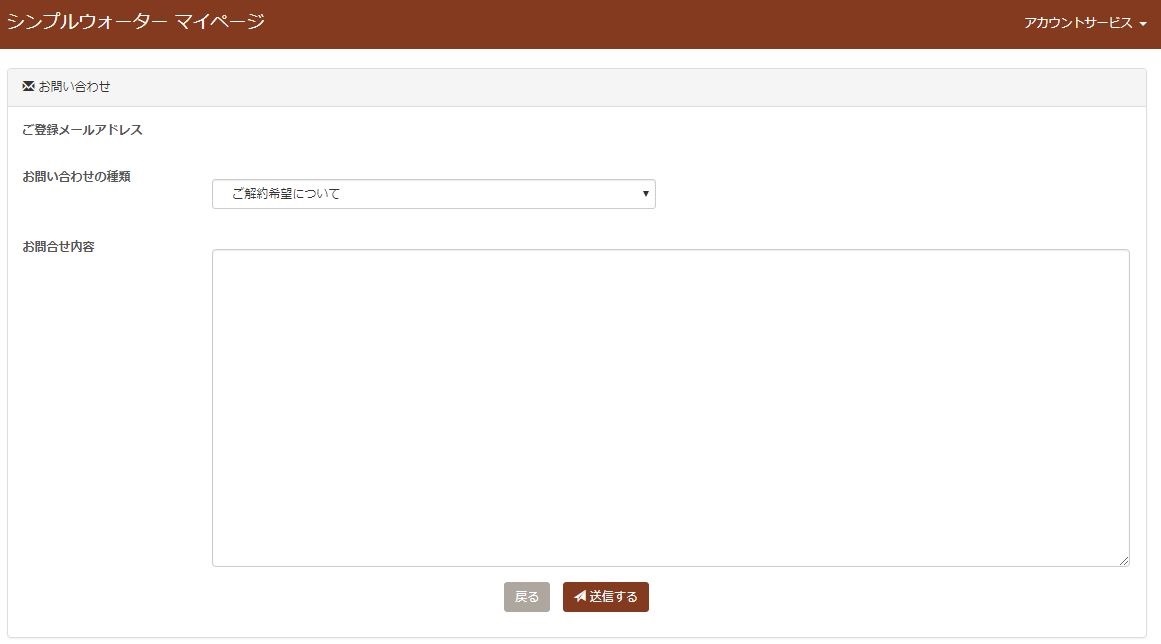Expand the ご解約希望について combo box
1161x644 pixels.
point(433,194)
